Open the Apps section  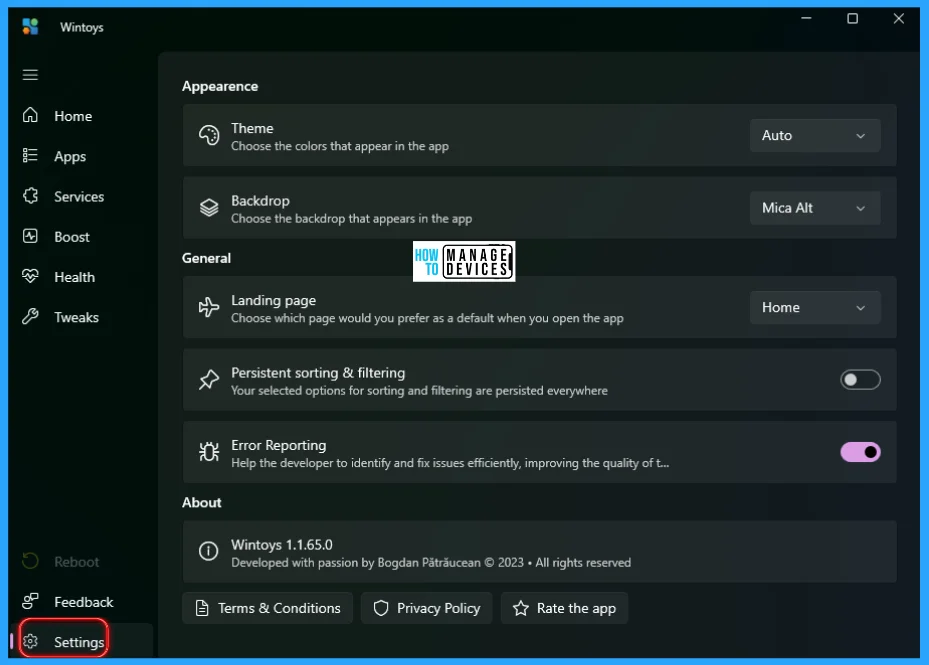81,156
